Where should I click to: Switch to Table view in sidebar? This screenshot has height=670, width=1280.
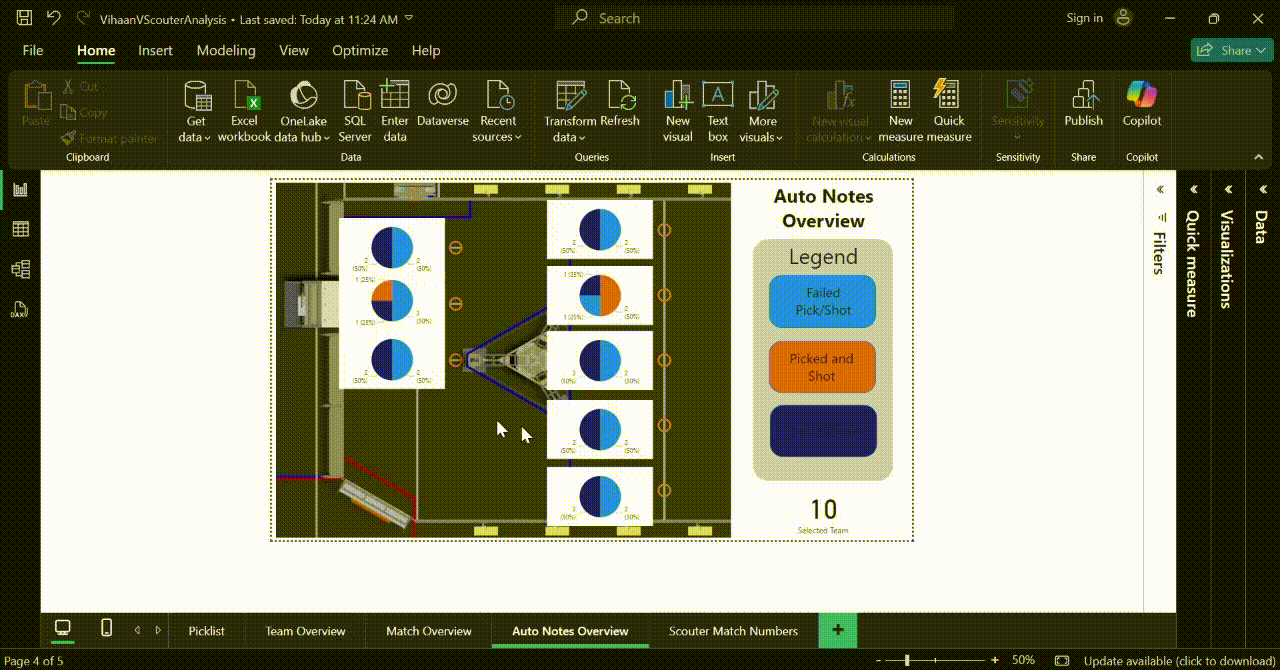click(20, 229)
